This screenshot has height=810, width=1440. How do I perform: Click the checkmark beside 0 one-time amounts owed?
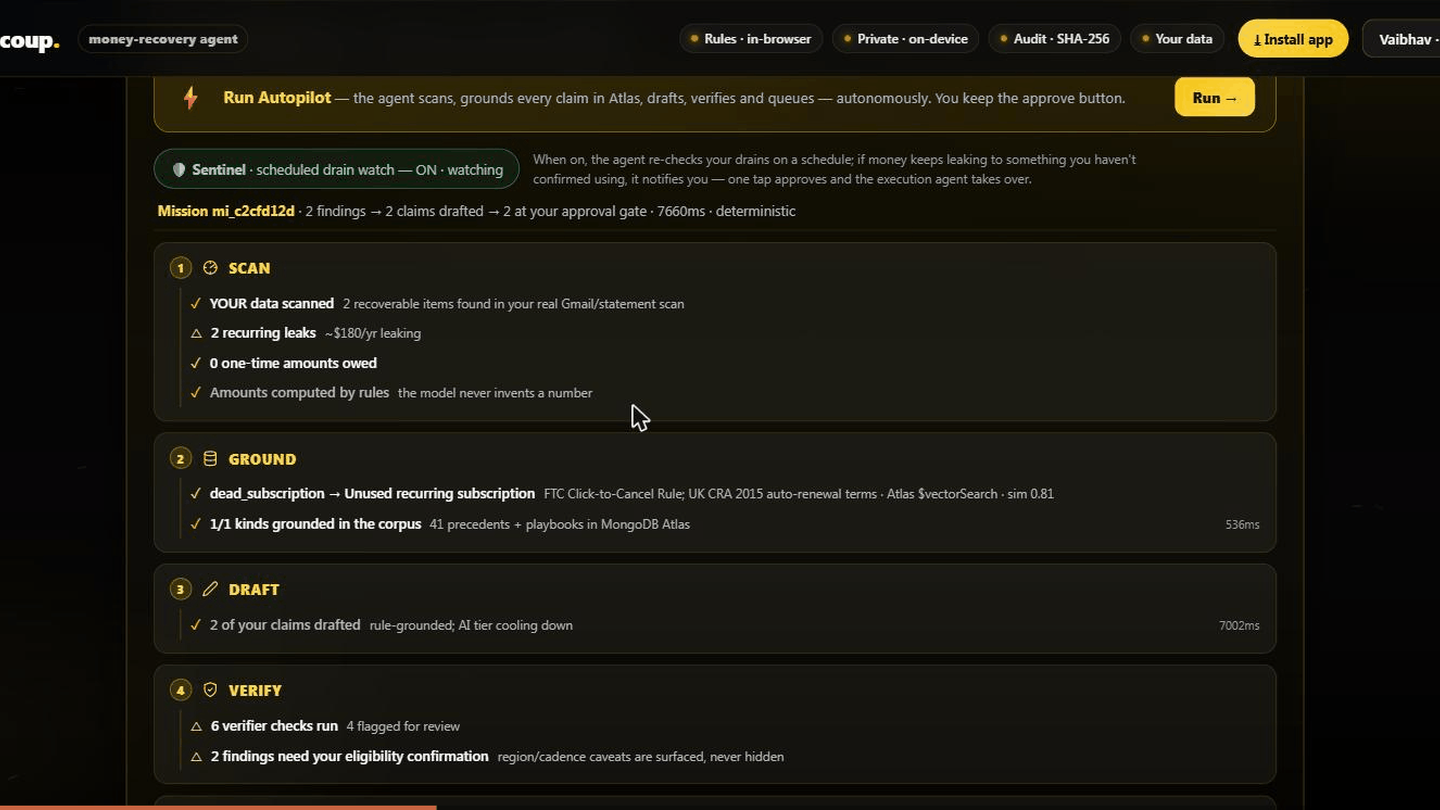(196, 363)
